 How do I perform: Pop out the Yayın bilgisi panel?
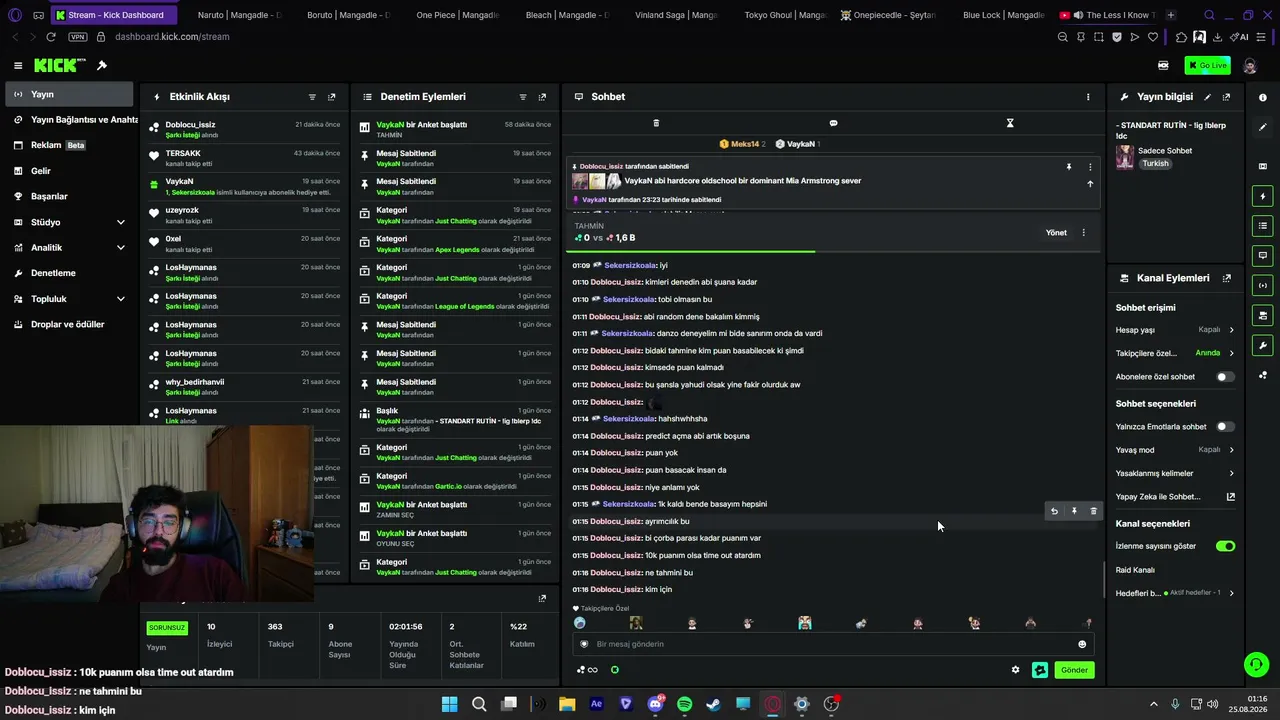point(1226,97)
